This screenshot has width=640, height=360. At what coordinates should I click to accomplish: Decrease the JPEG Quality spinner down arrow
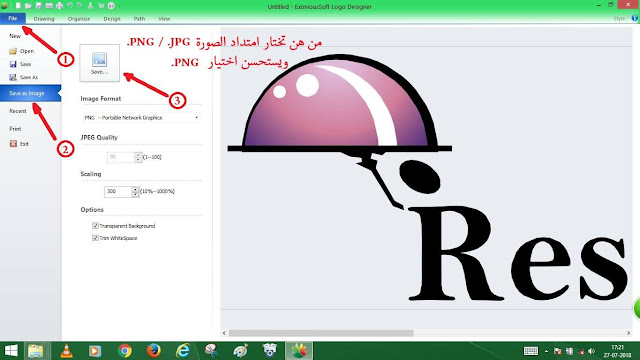click(x=138, y=160)
